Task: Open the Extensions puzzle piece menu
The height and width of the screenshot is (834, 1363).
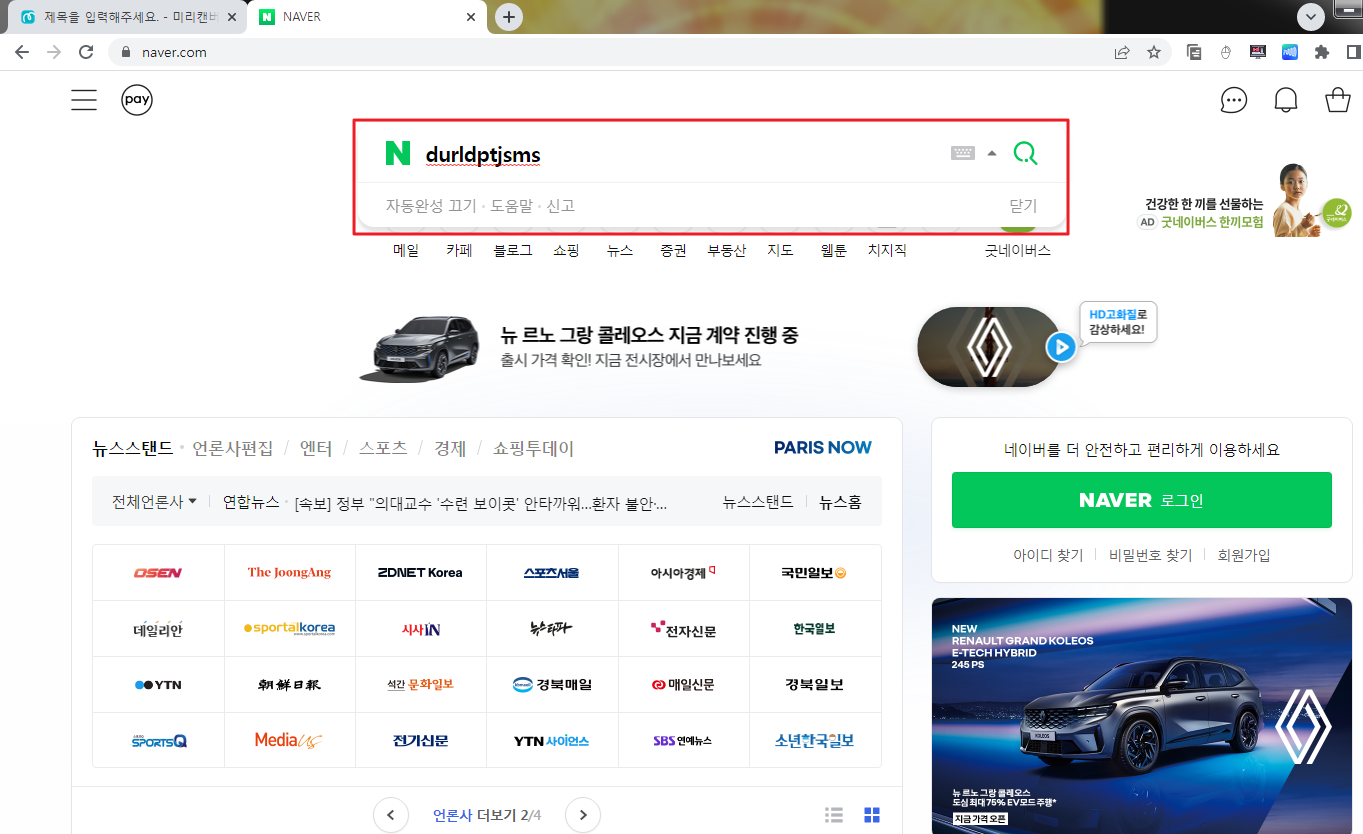Action: pos(1322,52)
